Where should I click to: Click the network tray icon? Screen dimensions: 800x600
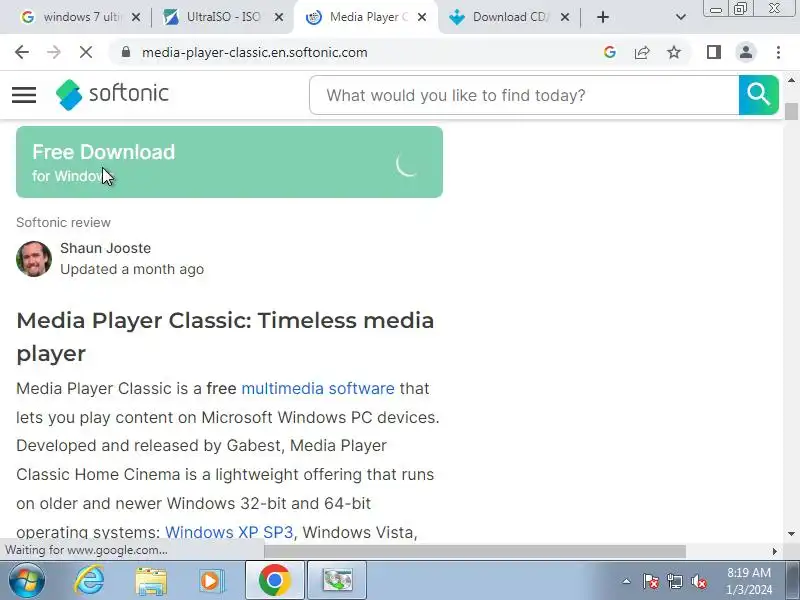(674, 581)
